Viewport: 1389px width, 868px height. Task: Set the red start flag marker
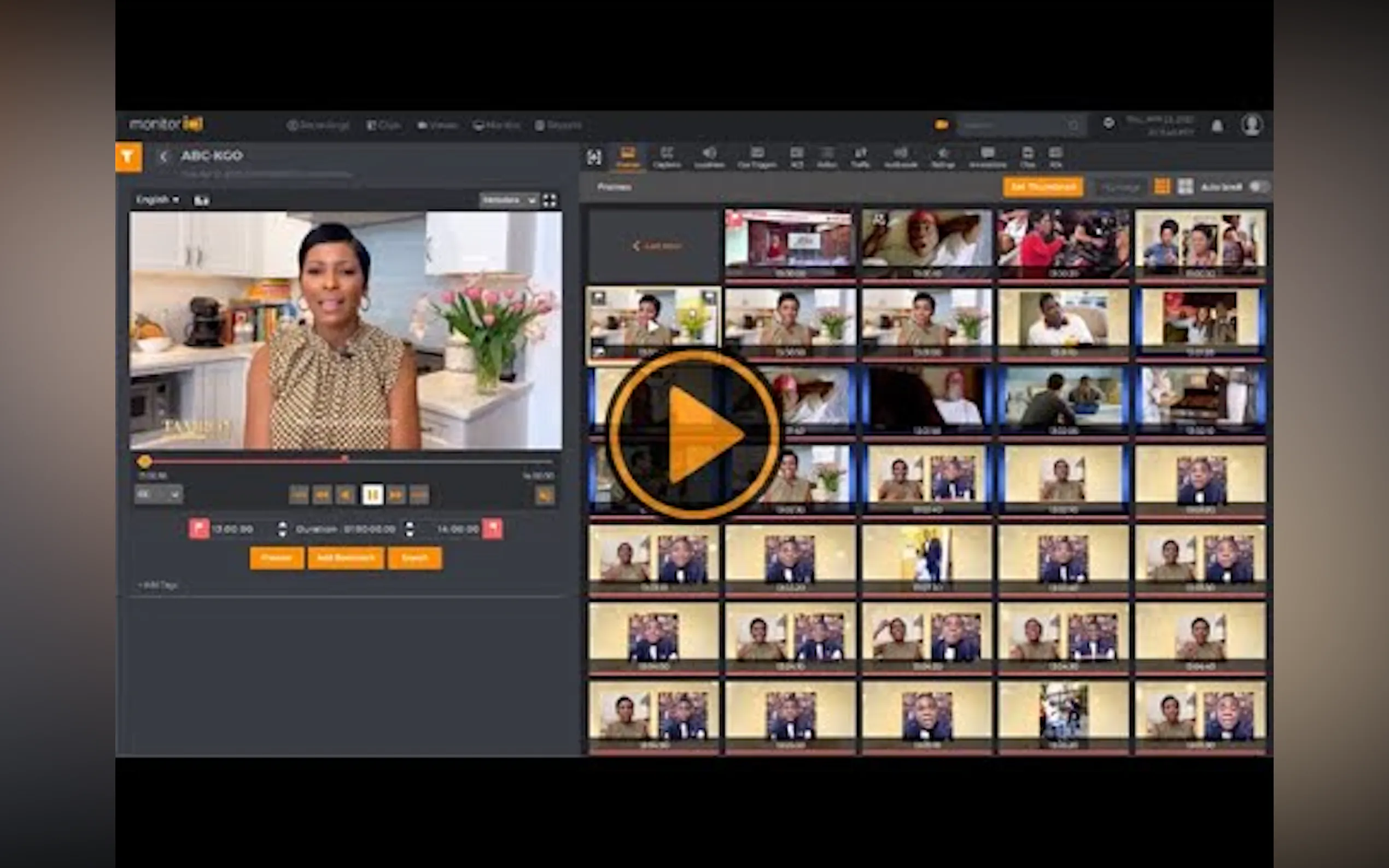coord(199,529)
